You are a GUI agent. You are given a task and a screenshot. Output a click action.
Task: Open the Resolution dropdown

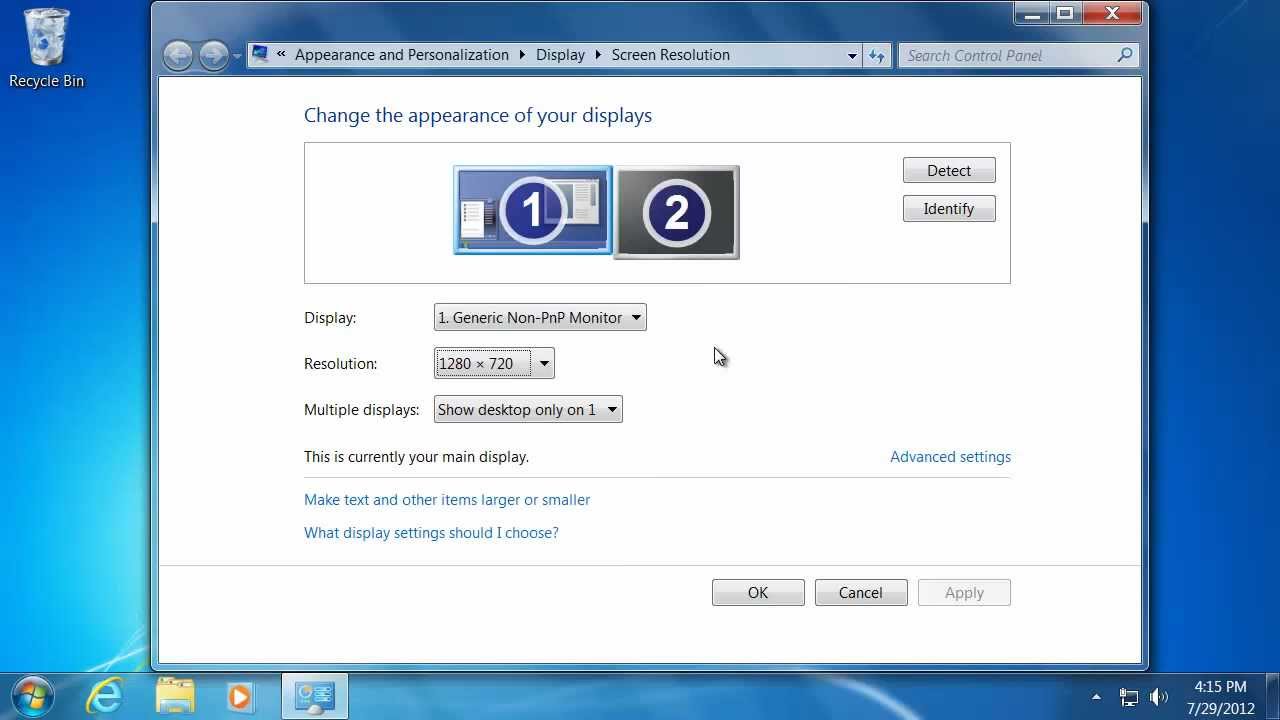494,363
